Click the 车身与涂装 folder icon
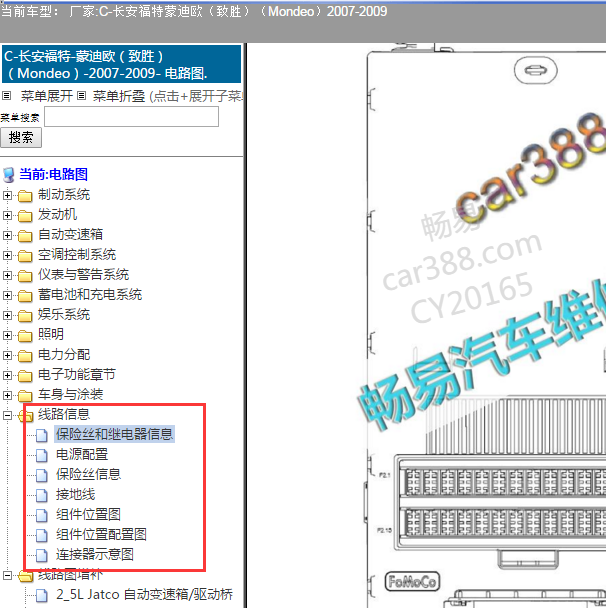Image resolution: width=606 pixels, height=608 pixels. coord(25,396)
